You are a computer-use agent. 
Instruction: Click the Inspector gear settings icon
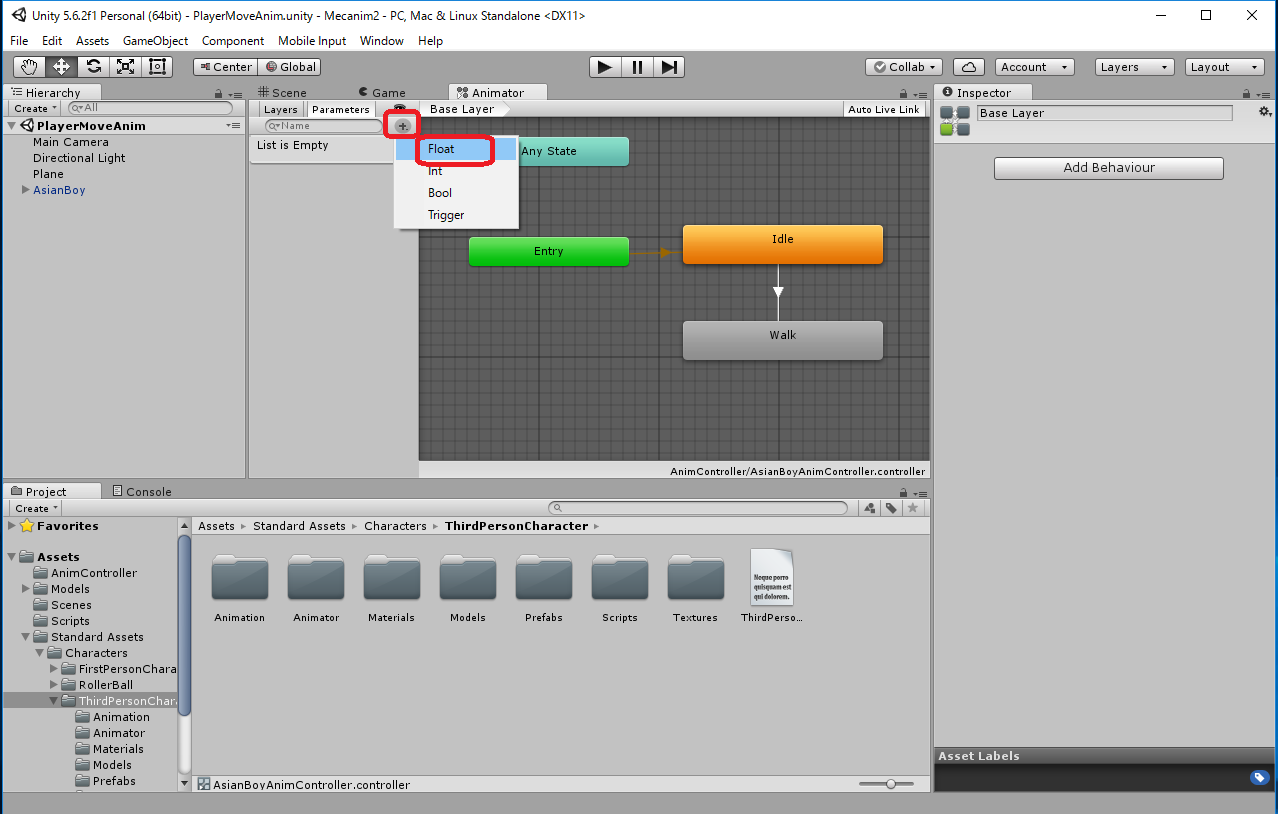pyautogui.click(x=1264, y=112)
